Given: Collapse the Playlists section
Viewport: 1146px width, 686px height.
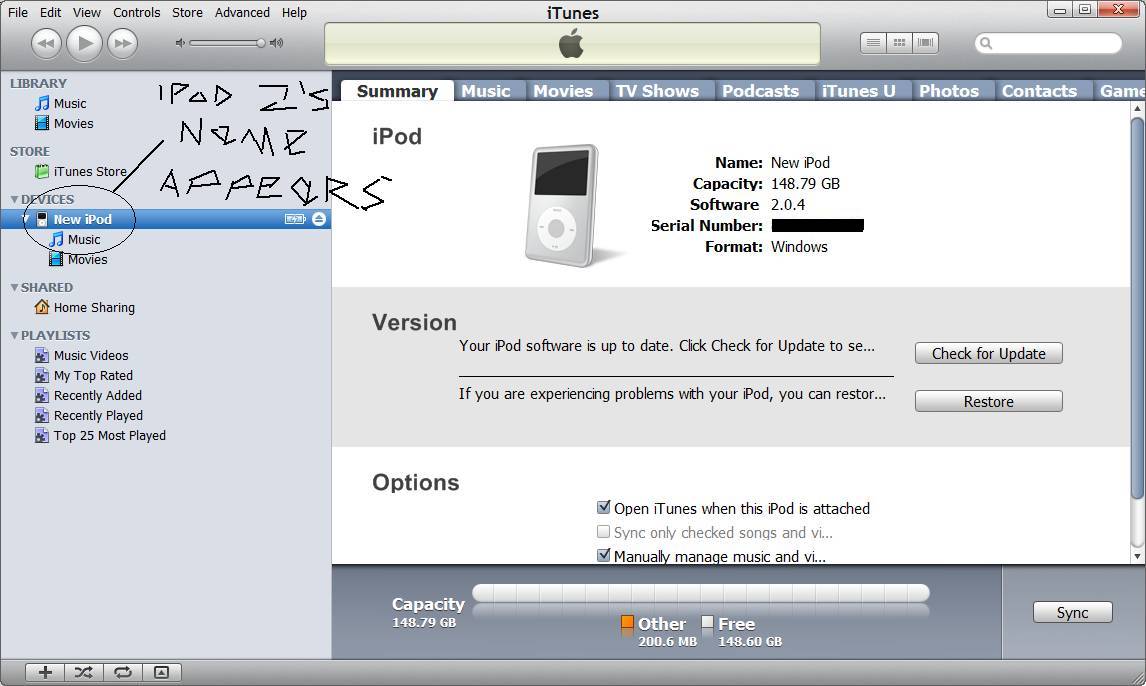Looking at the screenshot, I should point(14,335).
